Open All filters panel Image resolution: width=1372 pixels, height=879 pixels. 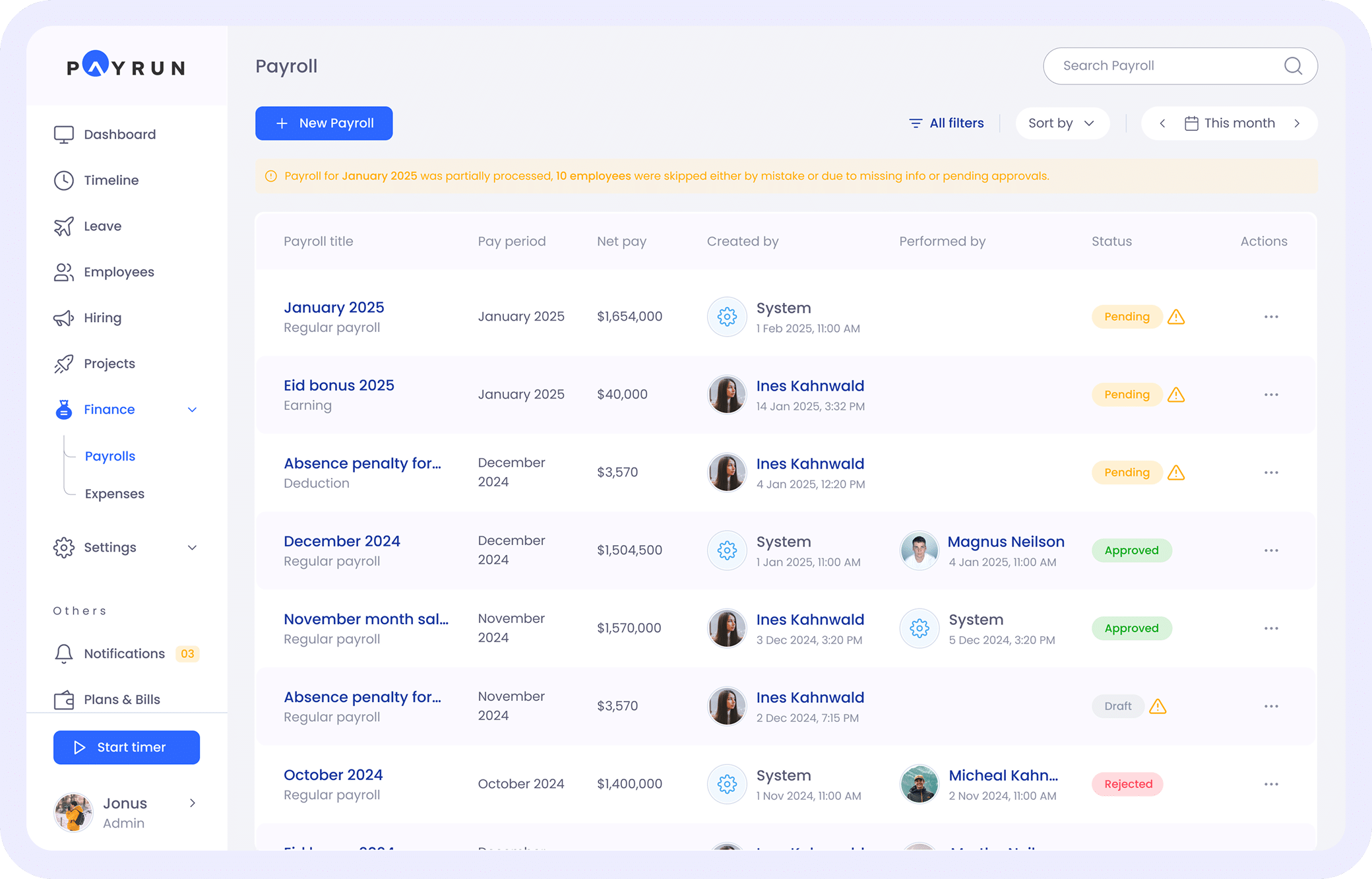[x=947, y=123]
